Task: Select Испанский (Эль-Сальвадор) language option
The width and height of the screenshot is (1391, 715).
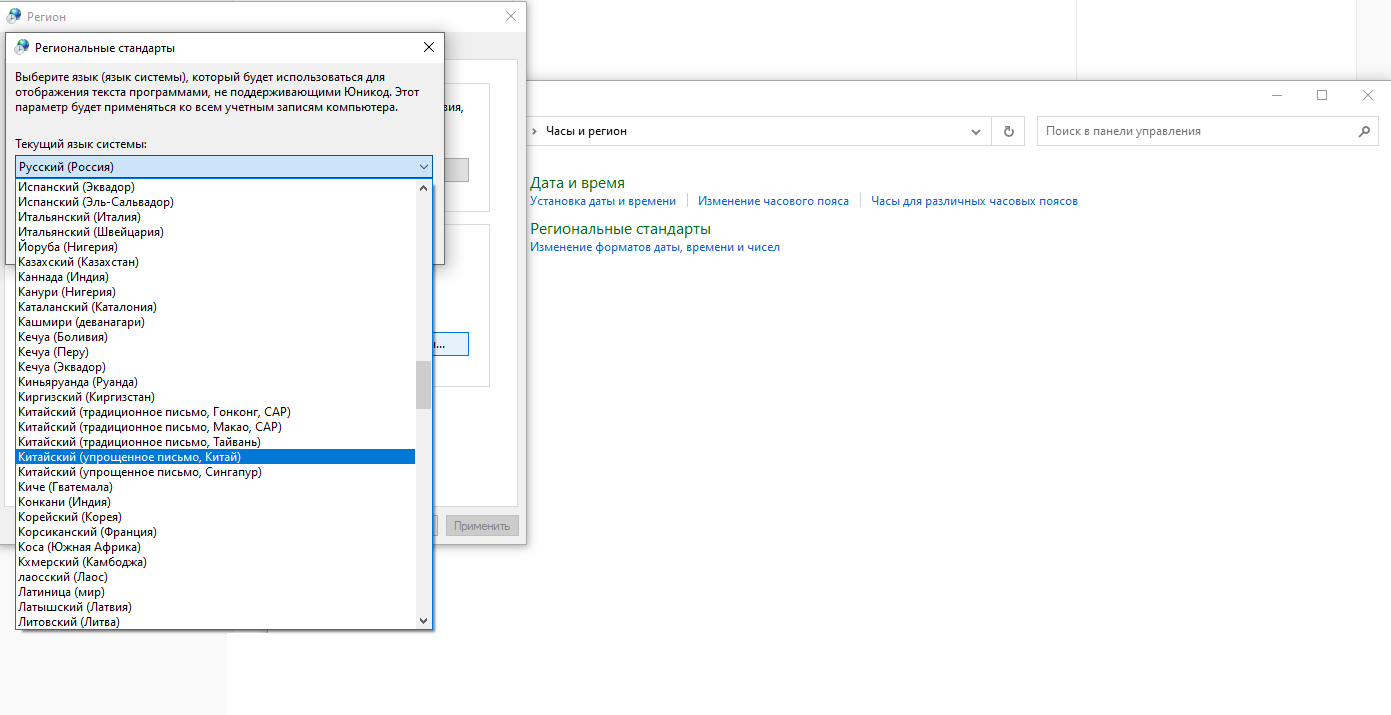Action: (x=215, y=202)
